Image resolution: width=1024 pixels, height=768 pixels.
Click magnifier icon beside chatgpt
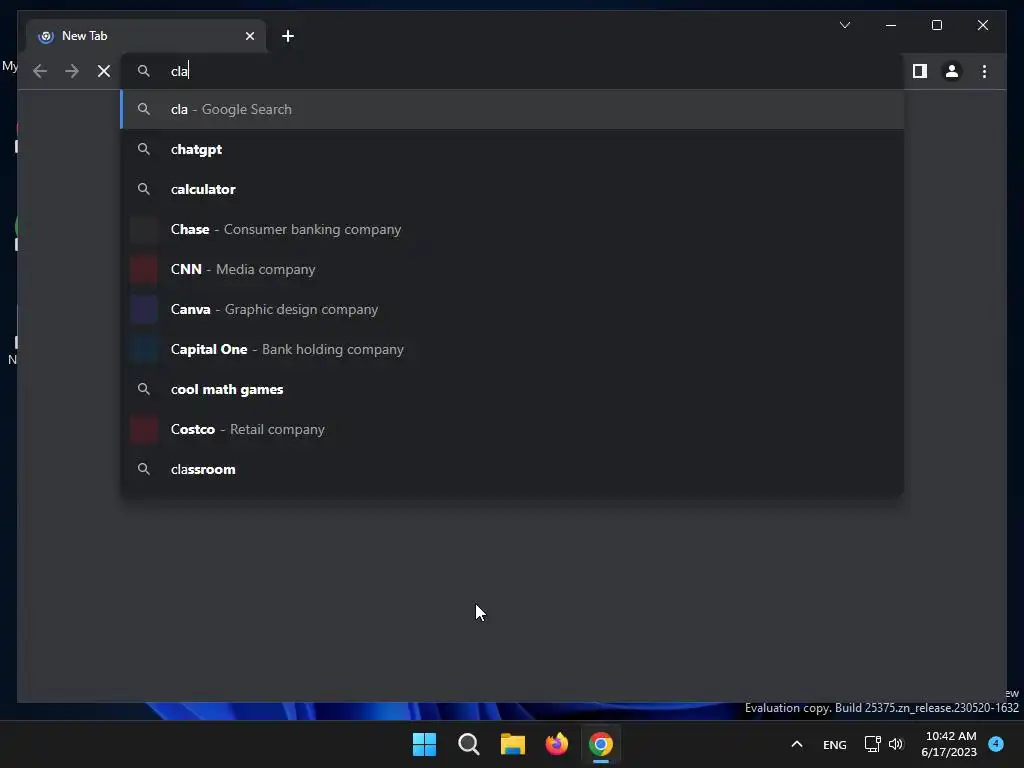[144, 150]
